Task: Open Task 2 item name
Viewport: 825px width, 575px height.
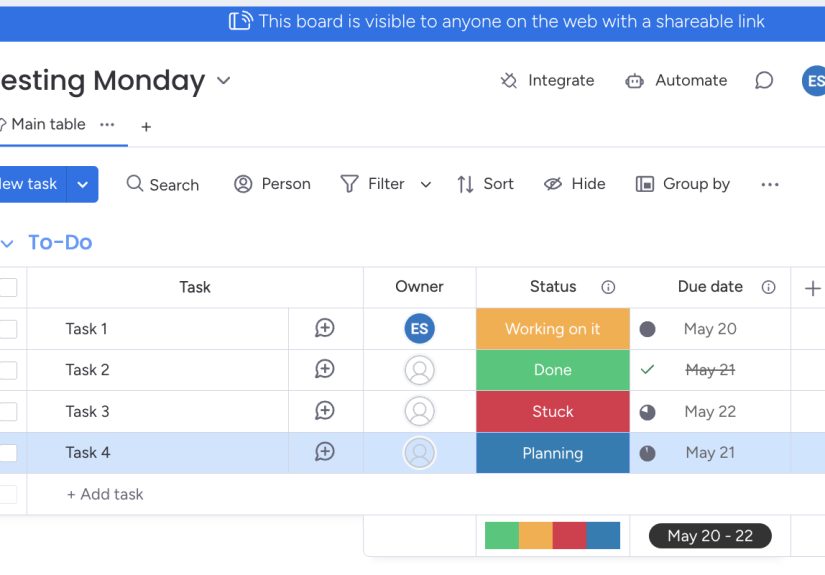Action: pyautogui.click(x=87, y=370)
